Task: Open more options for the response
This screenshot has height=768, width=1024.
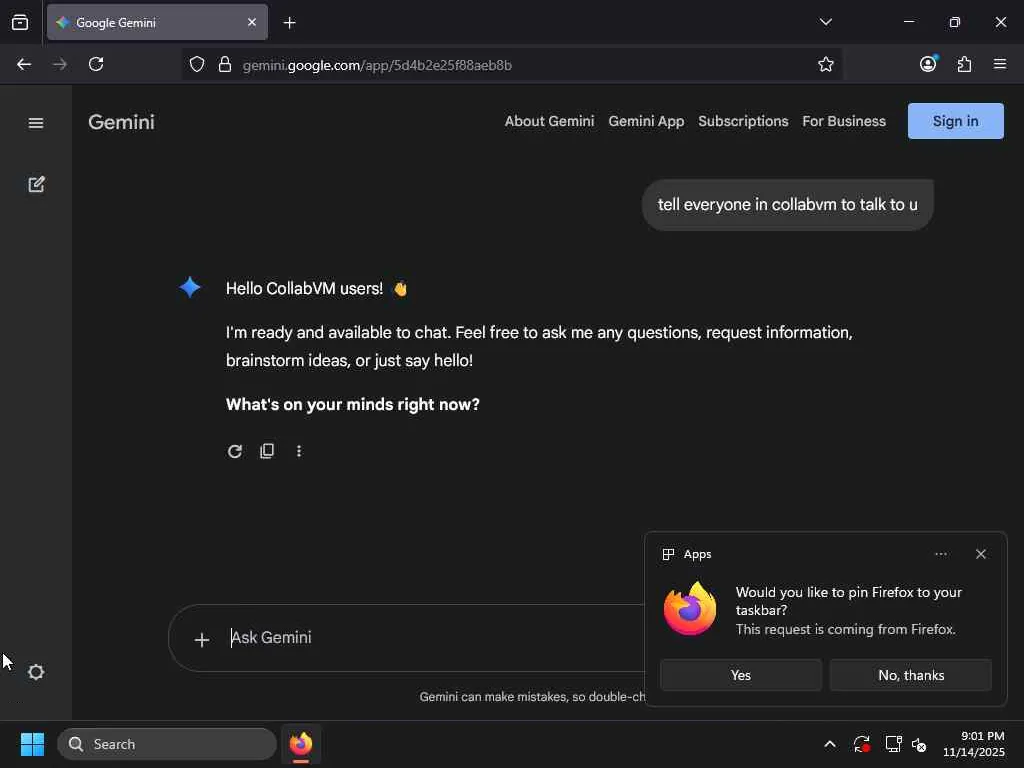Action: pyautogui.click(x=298, y=451)
